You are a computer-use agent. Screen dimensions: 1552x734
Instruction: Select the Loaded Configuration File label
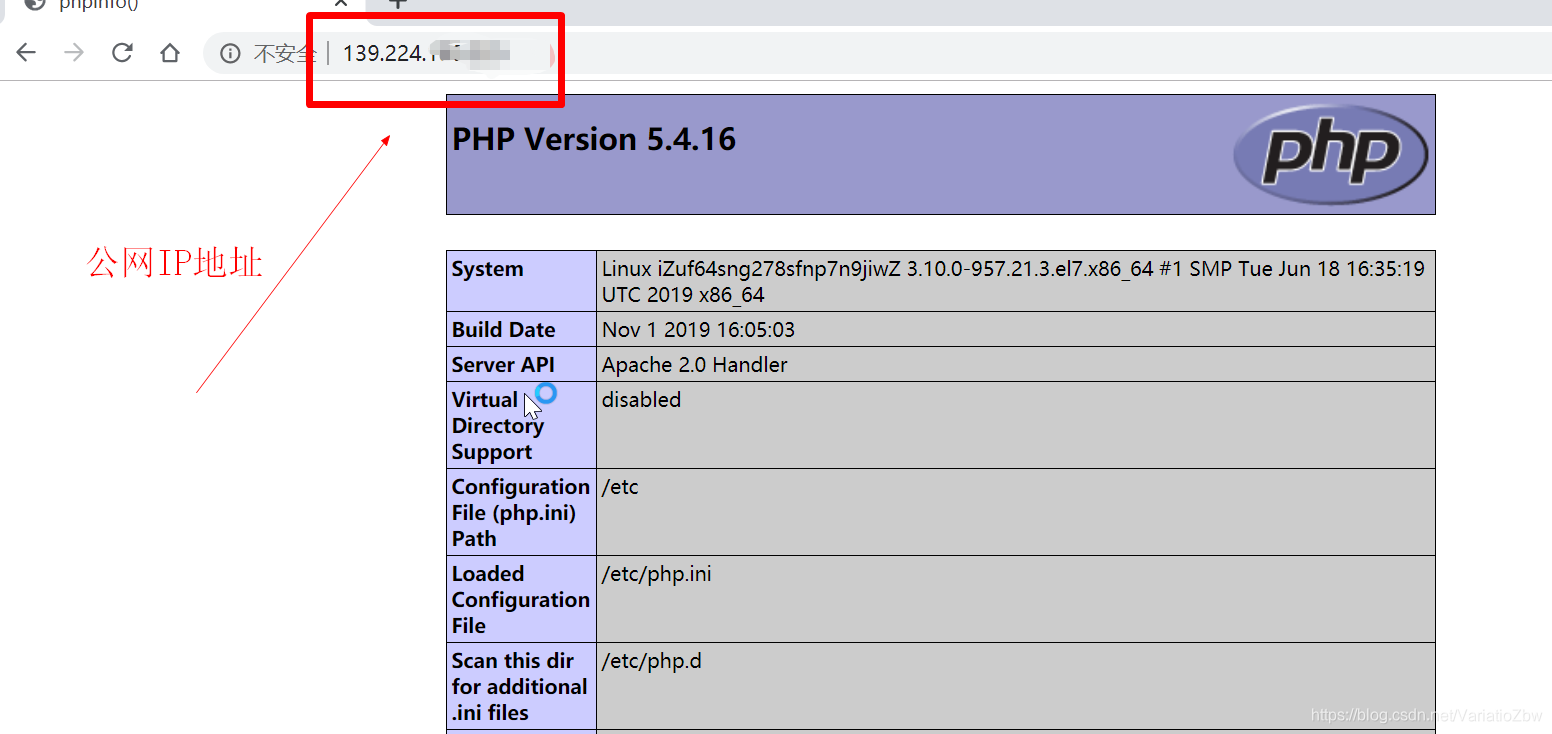(x=521, y=599)
